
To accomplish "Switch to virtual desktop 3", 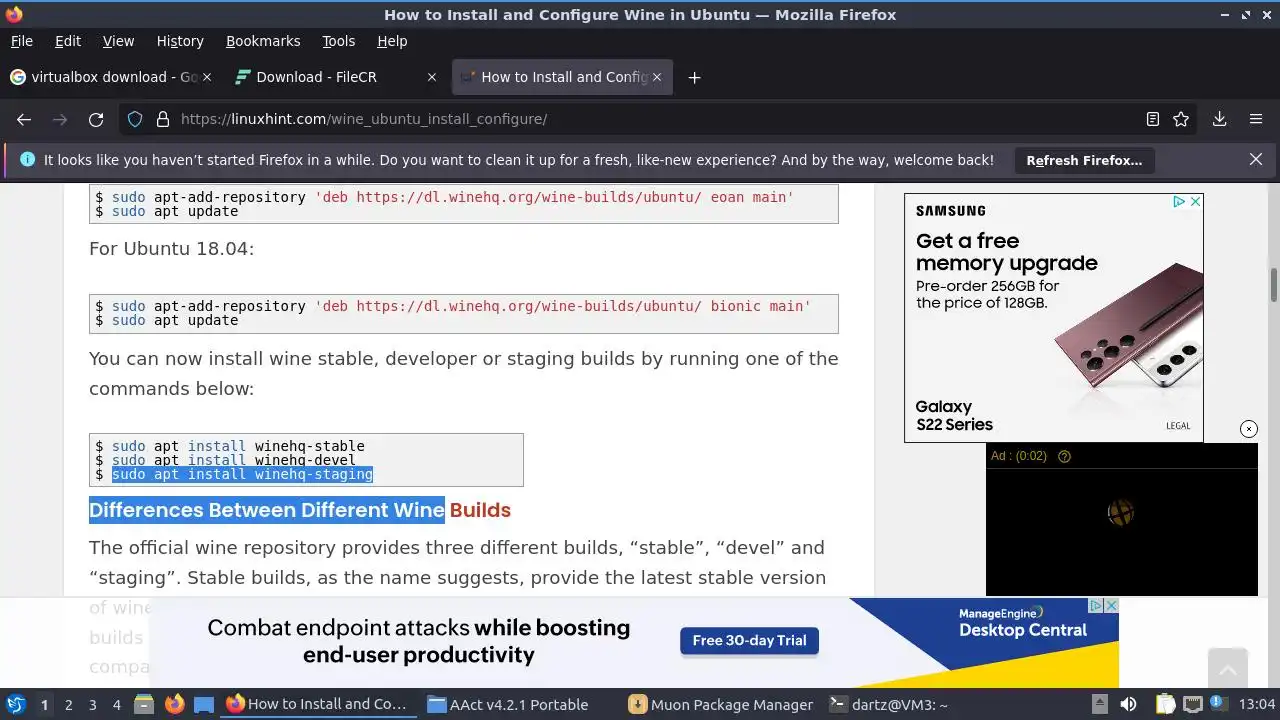I will 92,704.
